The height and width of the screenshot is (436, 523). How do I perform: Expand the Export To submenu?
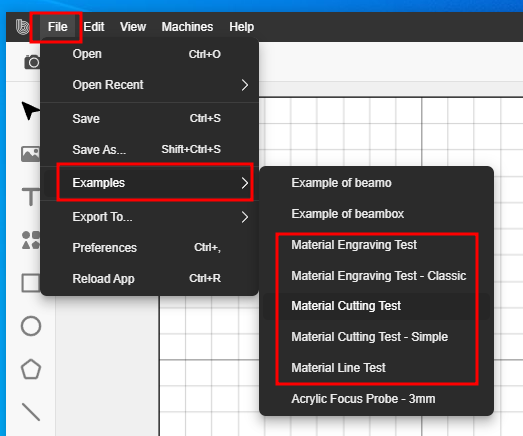click(244, 217)
